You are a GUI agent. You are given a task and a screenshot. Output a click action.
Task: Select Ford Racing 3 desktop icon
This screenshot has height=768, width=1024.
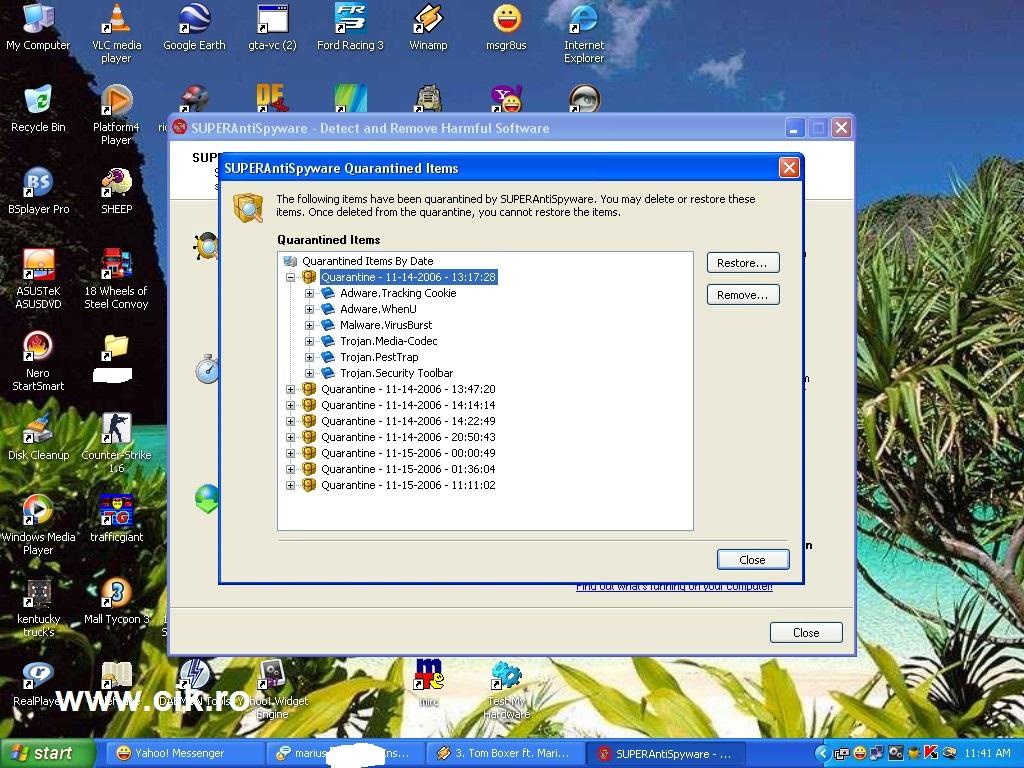350,27
